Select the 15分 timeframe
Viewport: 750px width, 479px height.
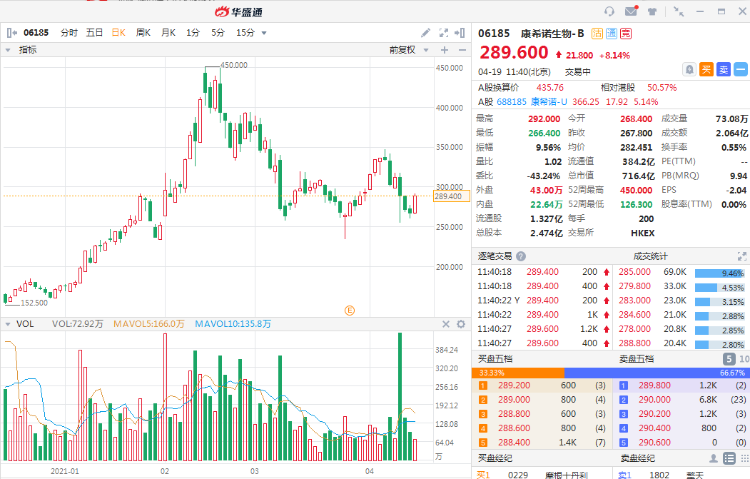pos(245,33)
